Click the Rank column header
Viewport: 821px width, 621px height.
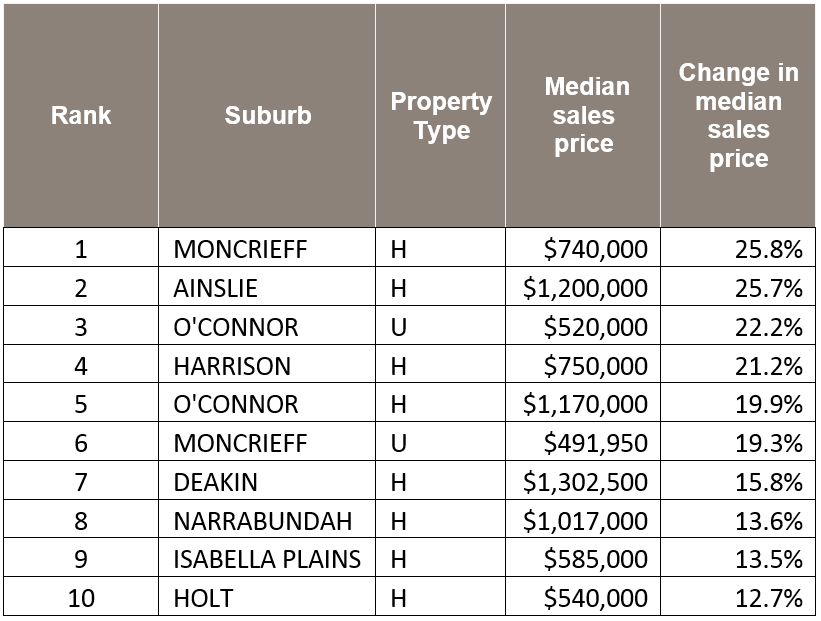coord(81,115)
